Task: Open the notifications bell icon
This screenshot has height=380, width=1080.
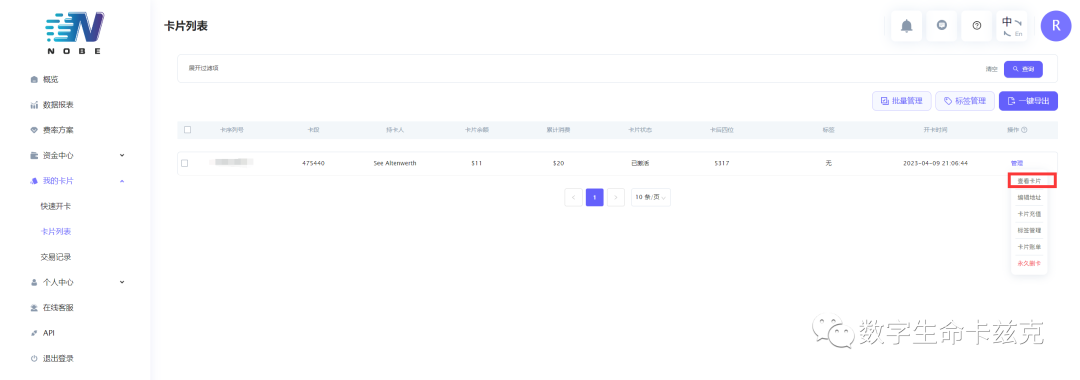Action: pos(906,26)
